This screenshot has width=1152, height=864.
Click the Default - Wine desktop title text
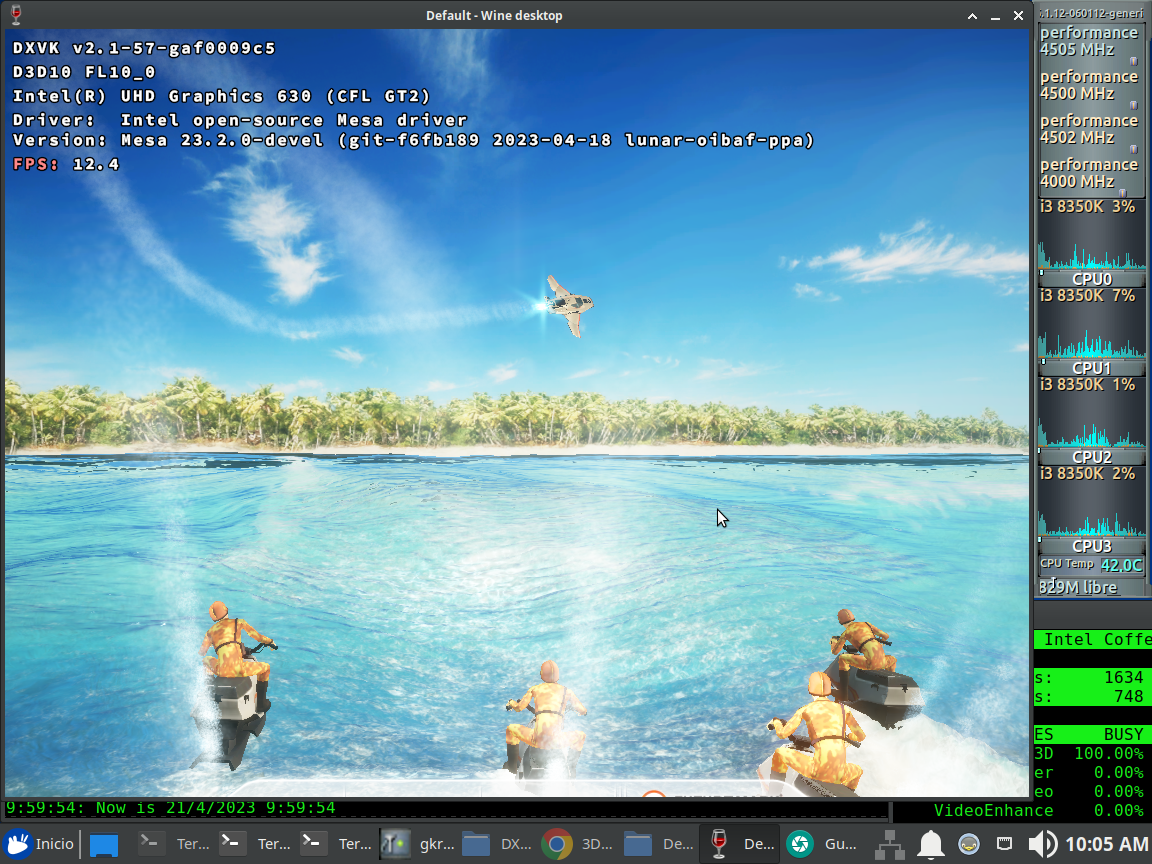coord(494,15)
